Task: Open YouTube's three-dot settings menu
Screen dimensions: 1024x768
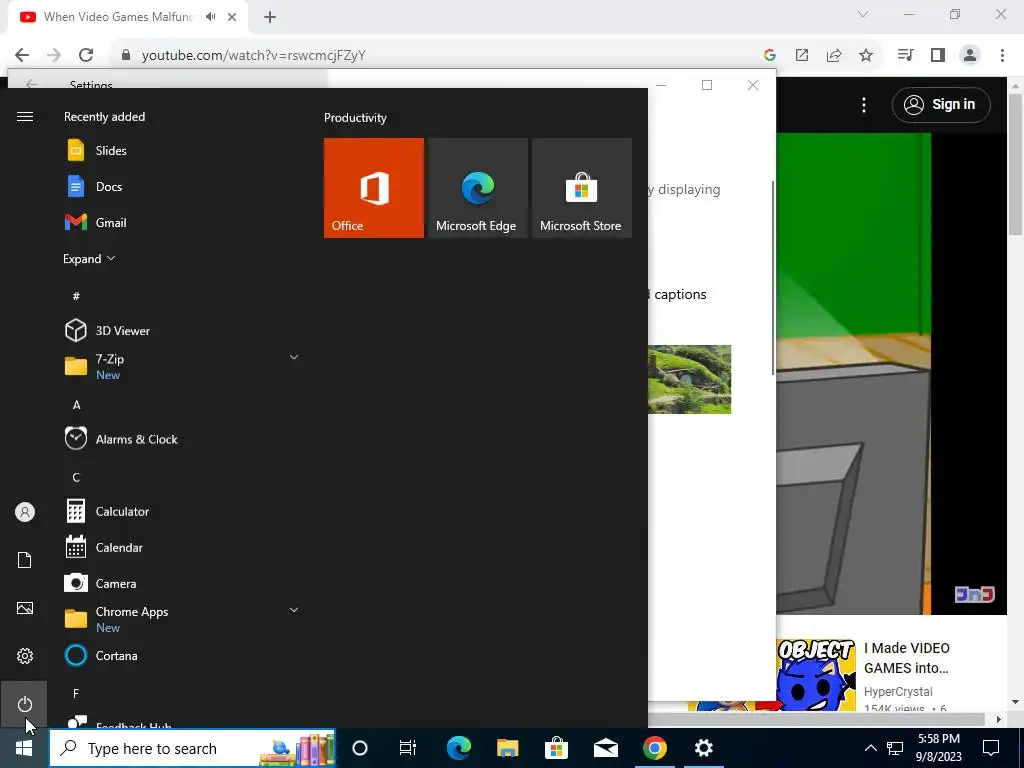Action: 864,104
